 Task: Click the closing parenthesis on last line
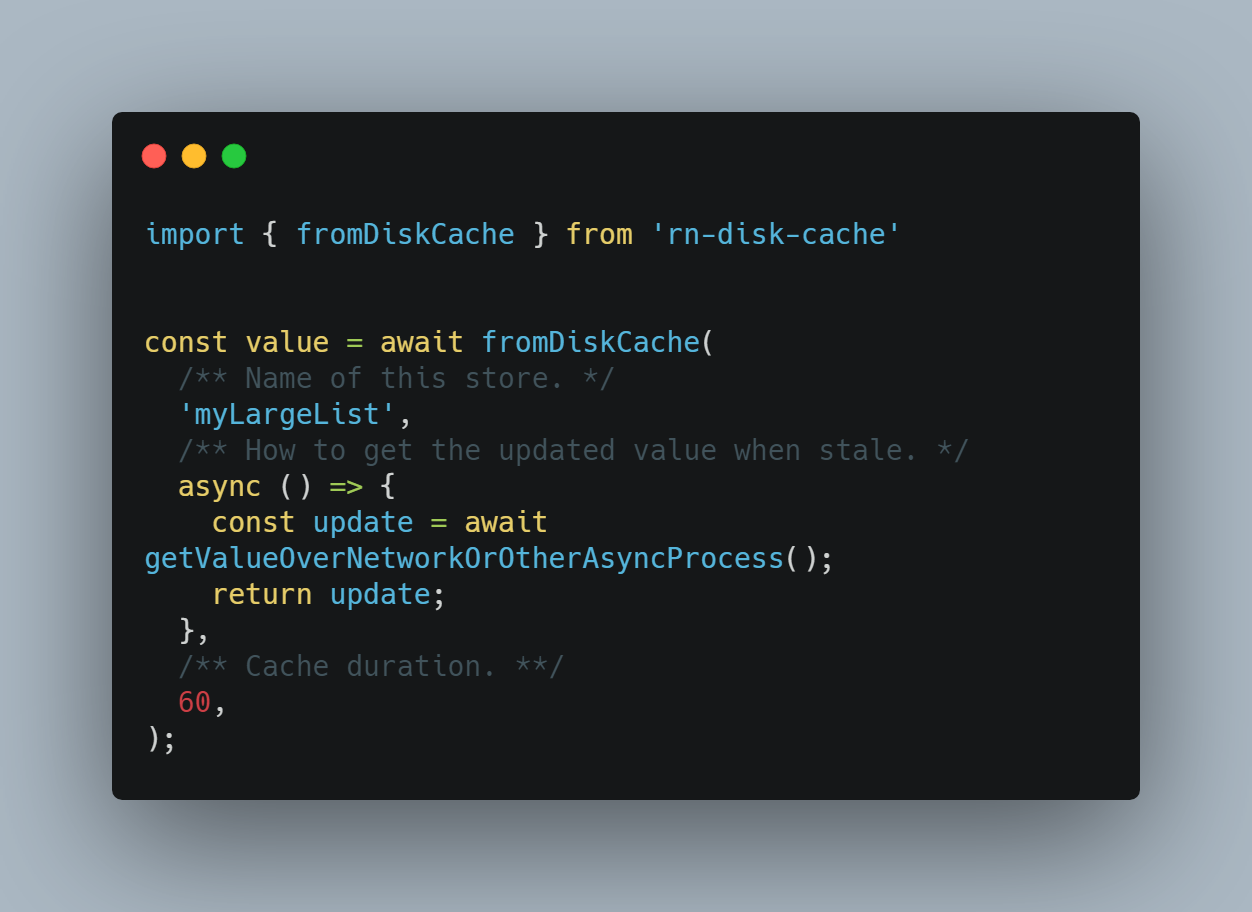tap(153, 738)
